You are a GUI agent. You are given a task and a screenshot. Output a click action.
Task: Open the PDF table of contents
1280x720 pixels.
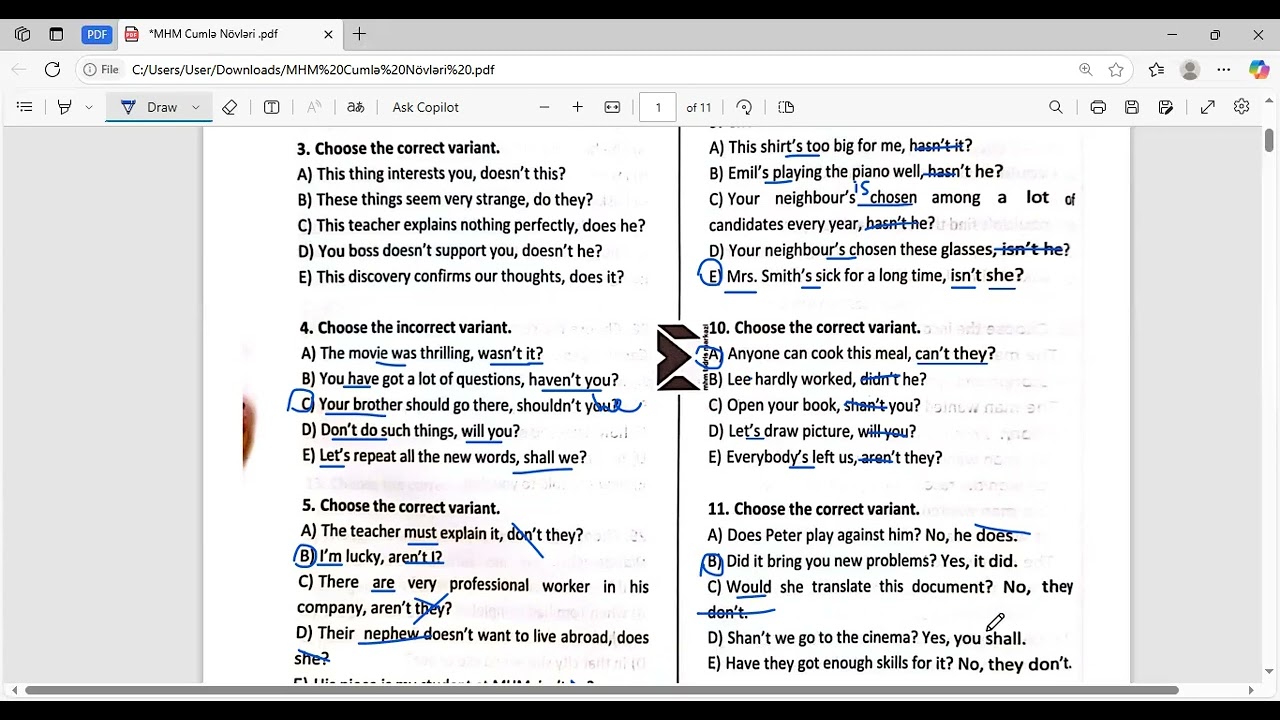click(x=25, y=107)
